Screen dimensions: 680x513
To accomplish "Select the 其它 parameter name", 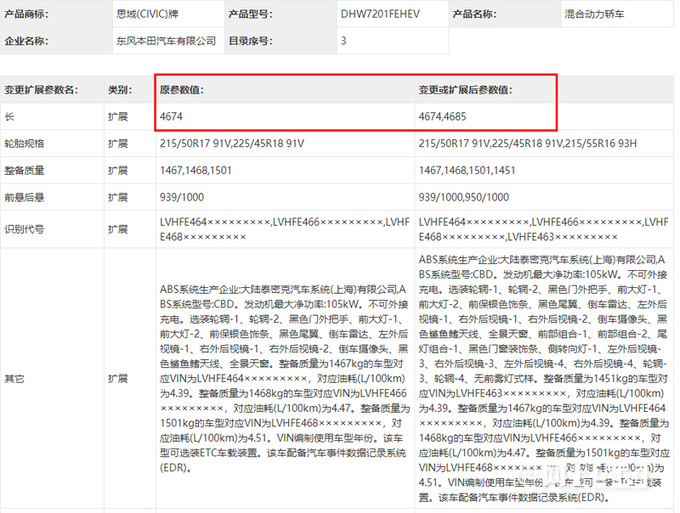I will click(14, 379).
